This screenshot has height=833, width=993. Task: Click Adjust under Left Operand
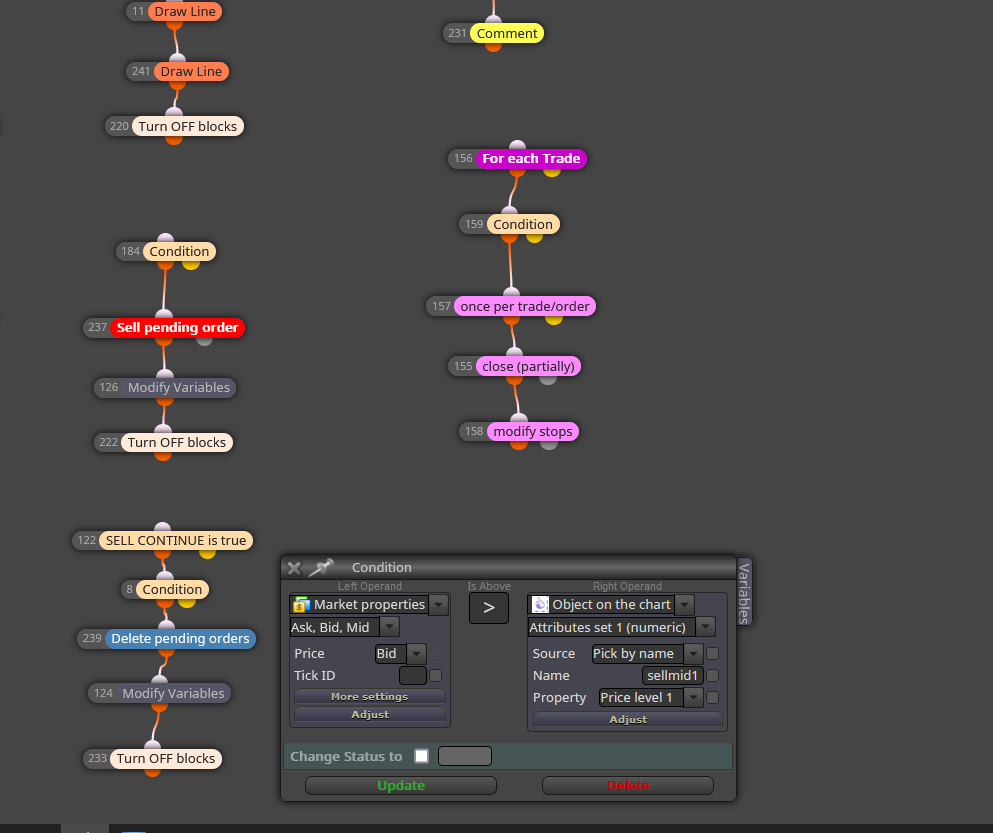370,715
